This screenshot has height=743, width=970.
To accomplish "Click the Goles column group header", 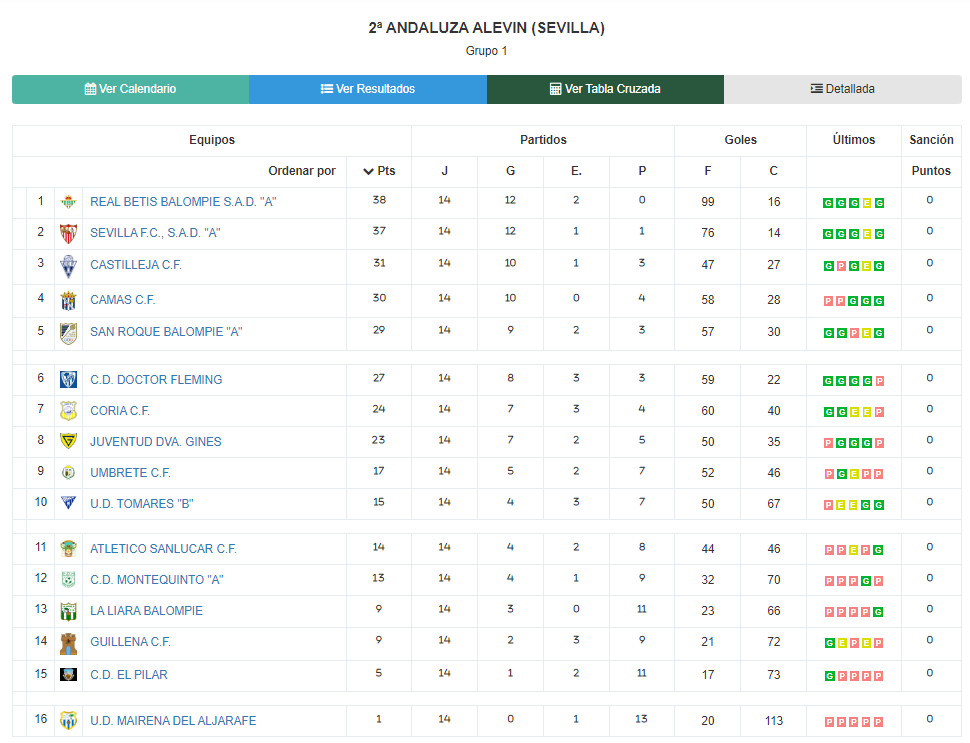I will tap(740, 140).
